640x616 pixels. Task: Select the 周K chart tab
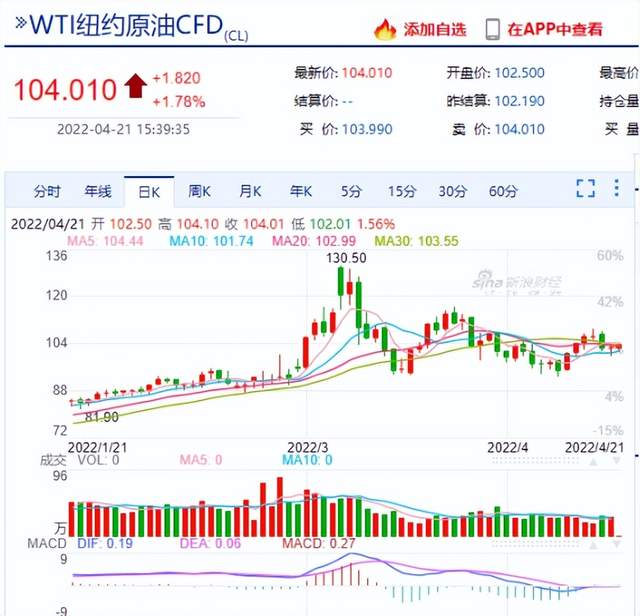coord(200,191)
